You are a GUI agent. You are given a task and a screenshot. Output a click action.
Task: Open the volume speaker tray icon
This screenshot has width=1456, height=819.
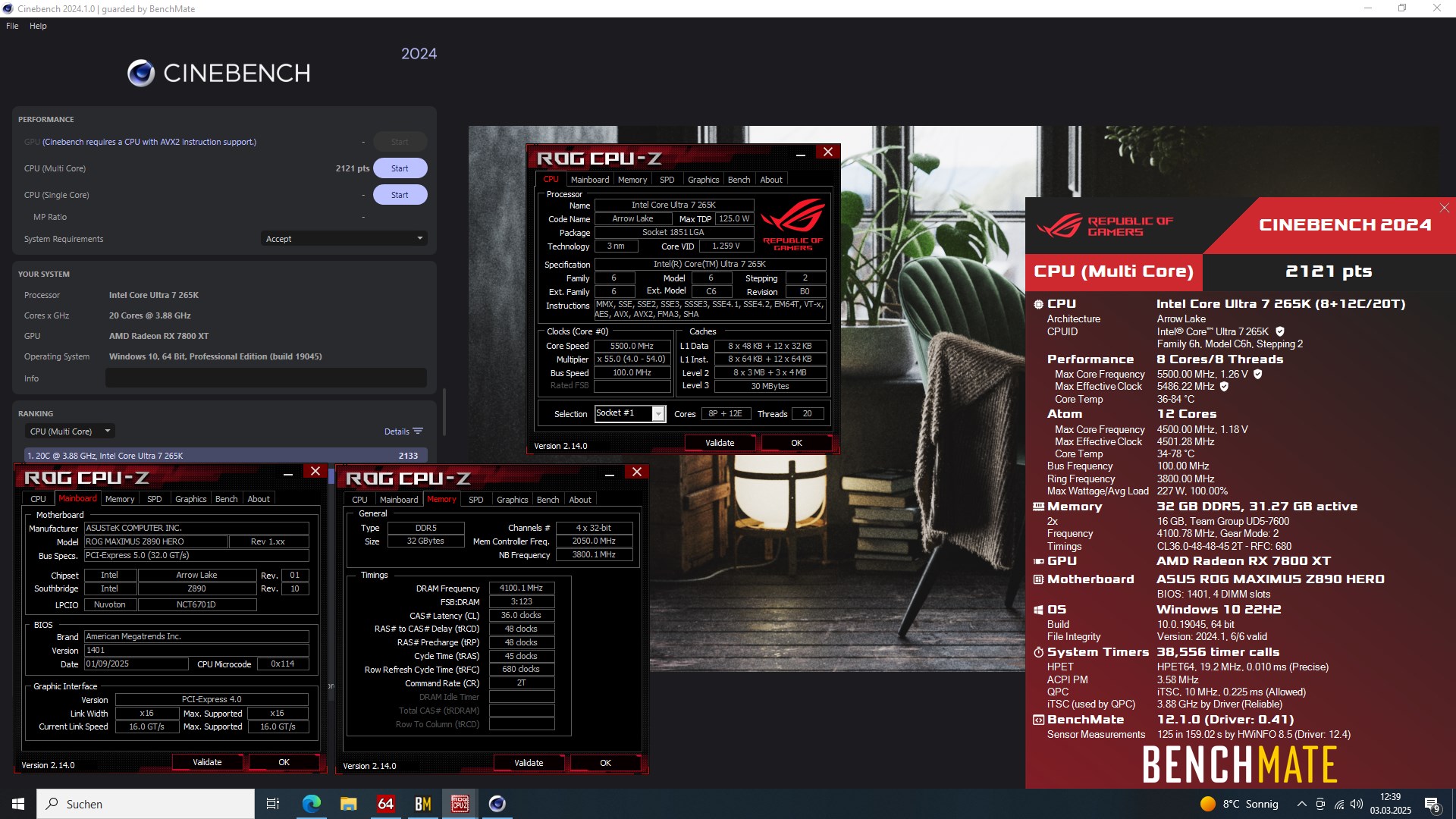click(1357, 804)
